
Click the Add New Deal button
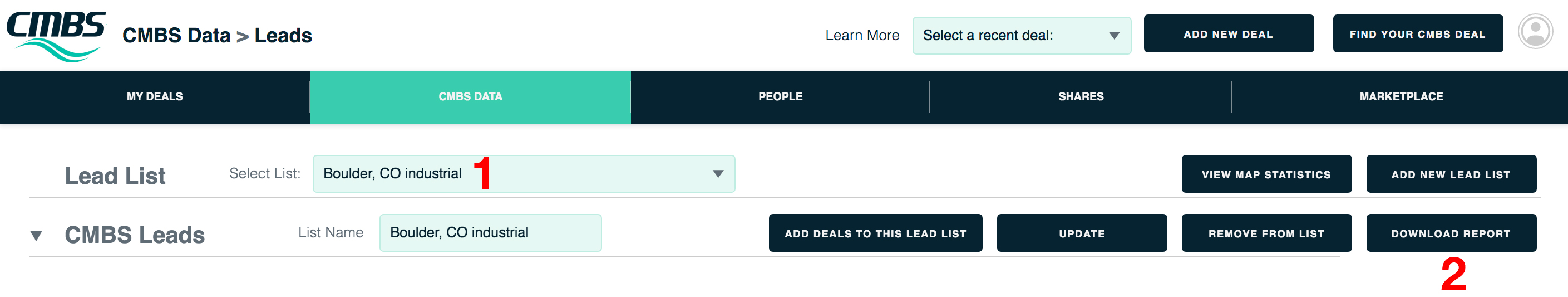1229,33
